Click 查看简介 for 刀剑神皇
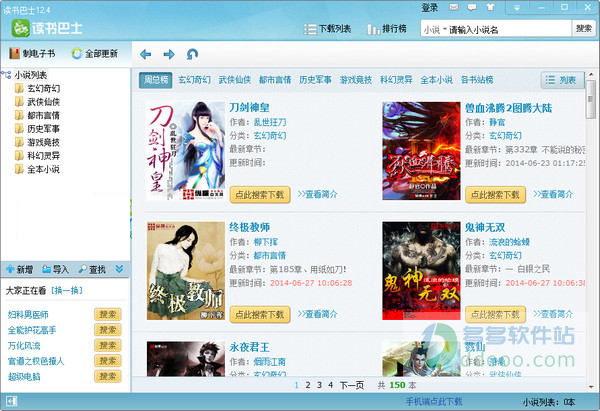Image resolution: width=600 pixels, height=411 pixels. click(x=318, y=194)
